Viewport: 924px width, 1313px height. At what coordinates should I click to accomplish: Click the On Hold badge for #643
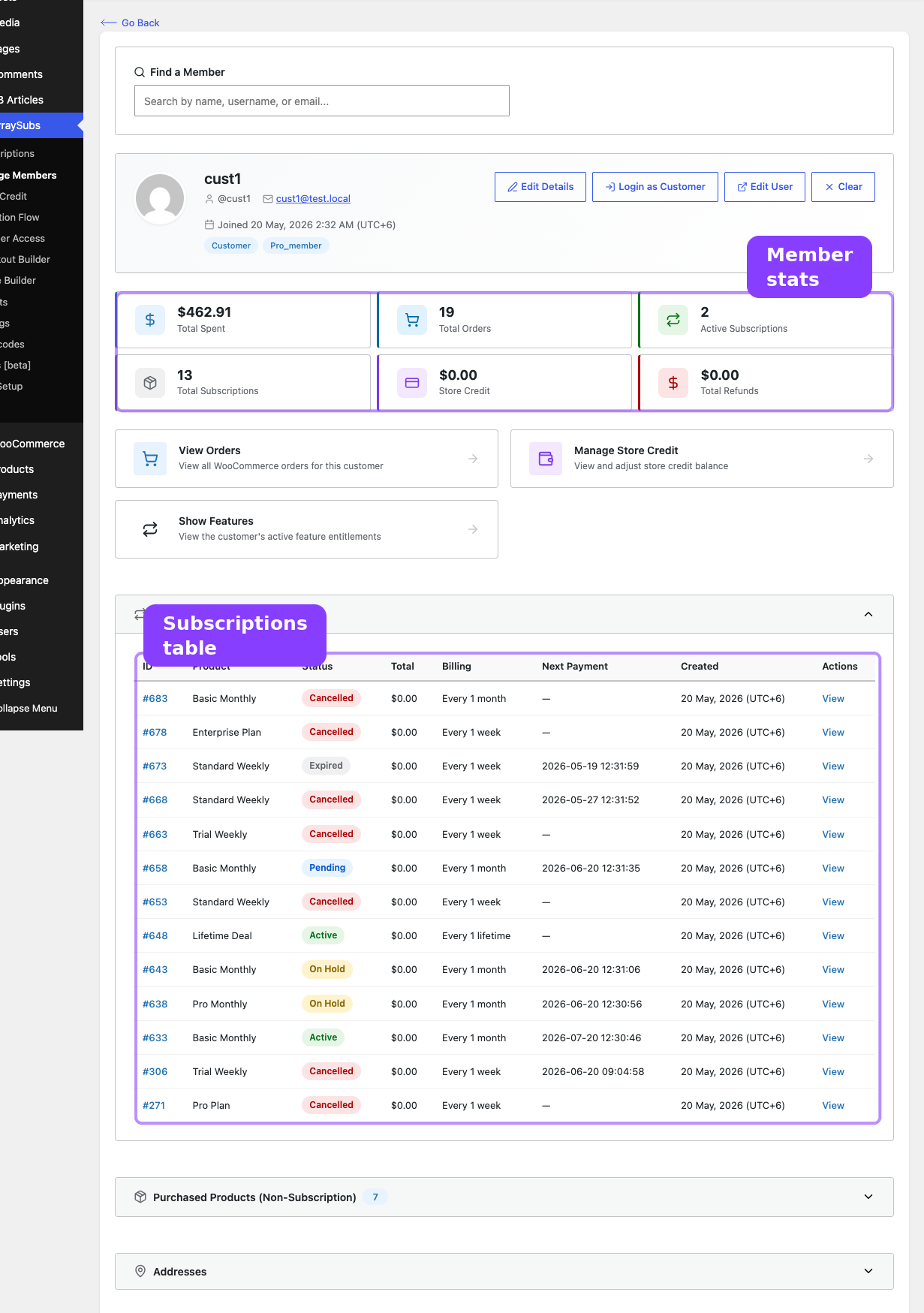[327, 969]
